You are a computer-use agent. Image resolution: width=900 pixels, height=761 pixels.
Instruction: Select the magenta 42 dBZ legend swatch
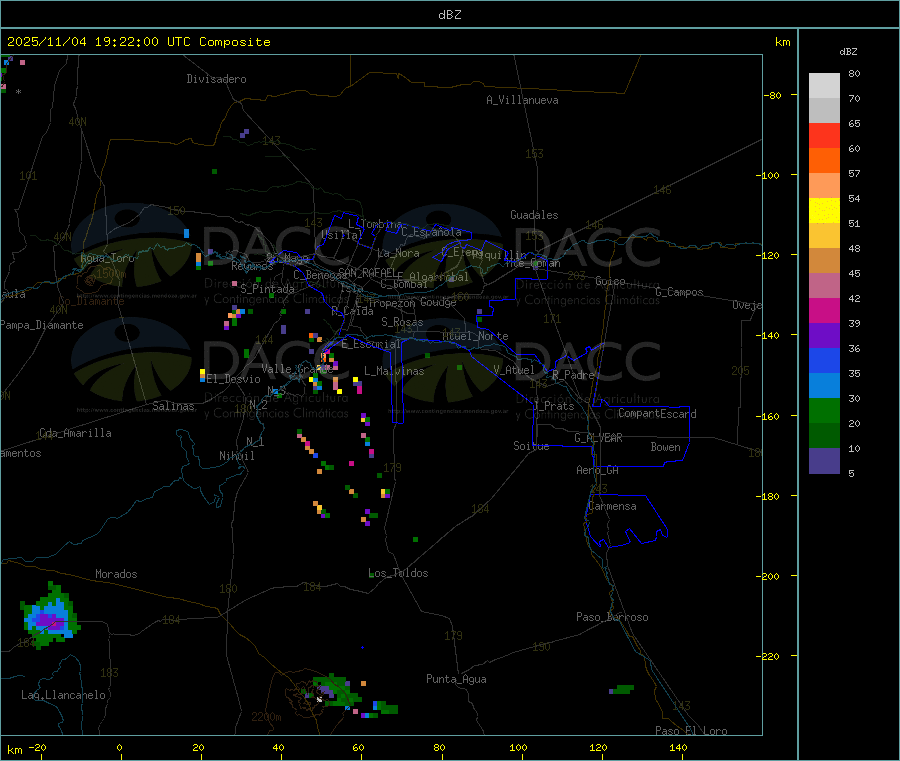pyautogui.click(x=824, y=310)
